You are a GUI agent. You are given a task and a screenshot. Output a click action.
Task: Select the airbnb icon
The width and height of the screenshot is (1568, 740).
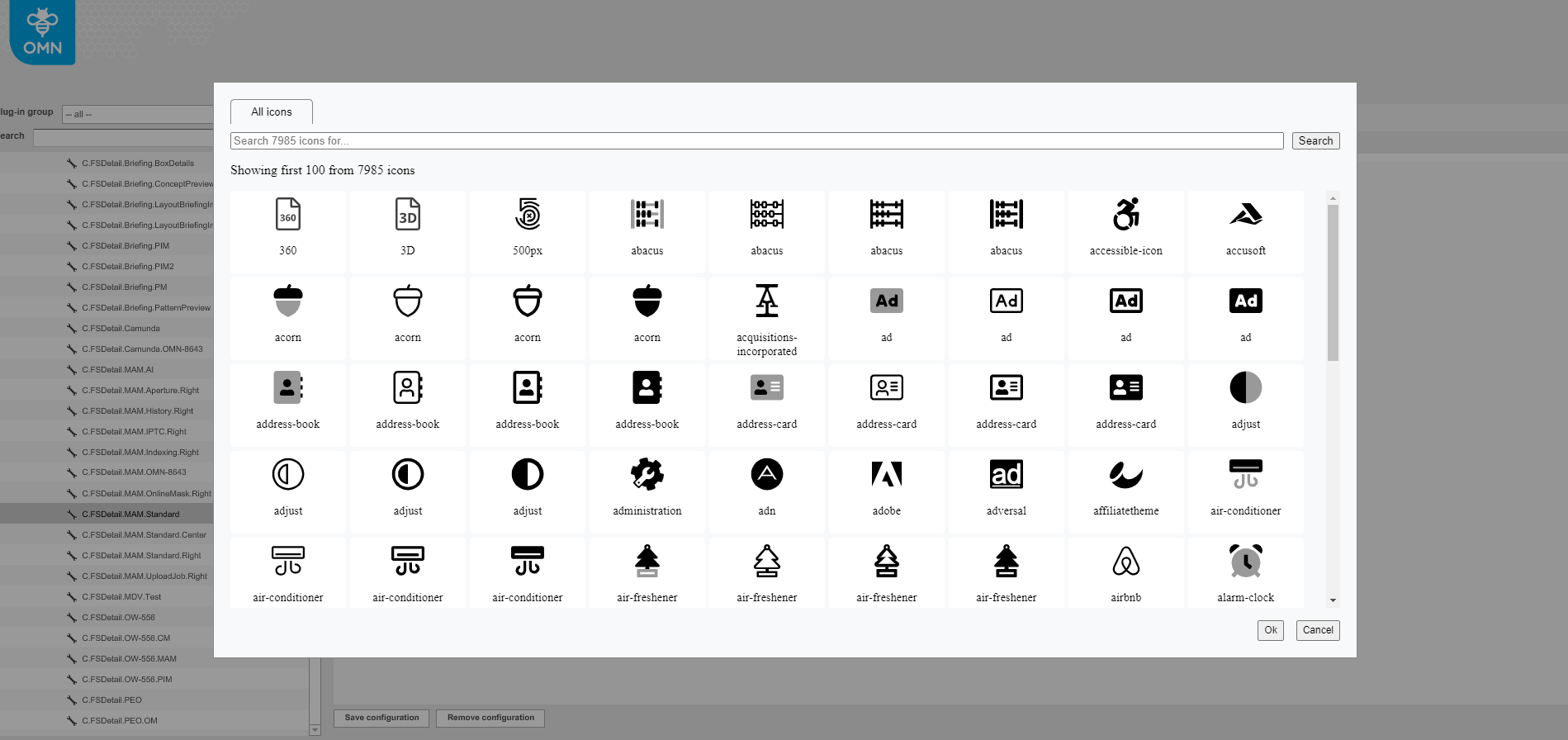coord(1126,573)
